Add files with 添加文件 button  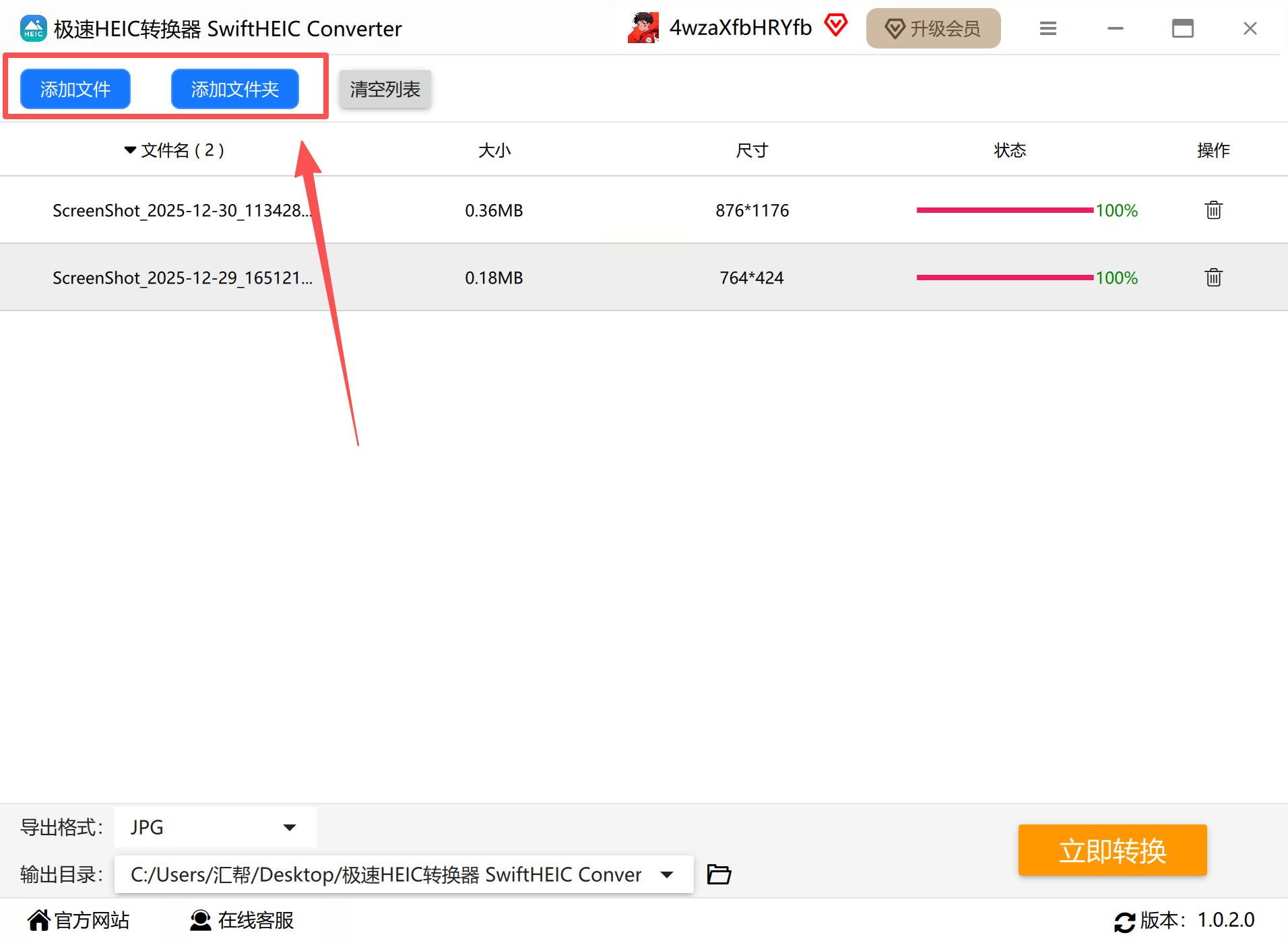coord(75,89)
